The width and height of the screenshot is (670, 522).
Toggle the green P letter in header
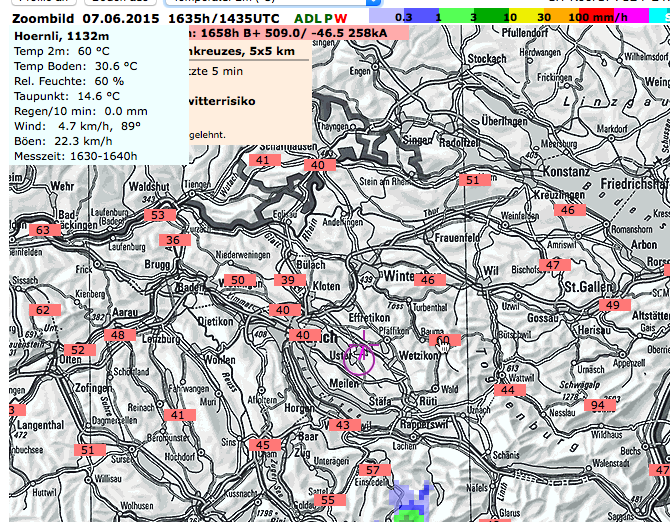pyautogui.click(x=328, y=19)
